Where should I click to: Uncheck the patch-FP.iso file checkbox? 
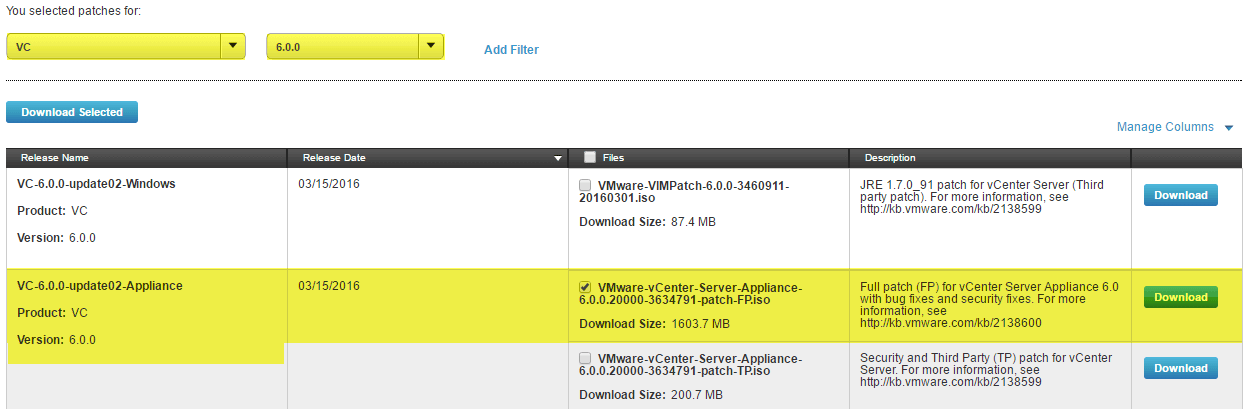click(x=585, y=287)
